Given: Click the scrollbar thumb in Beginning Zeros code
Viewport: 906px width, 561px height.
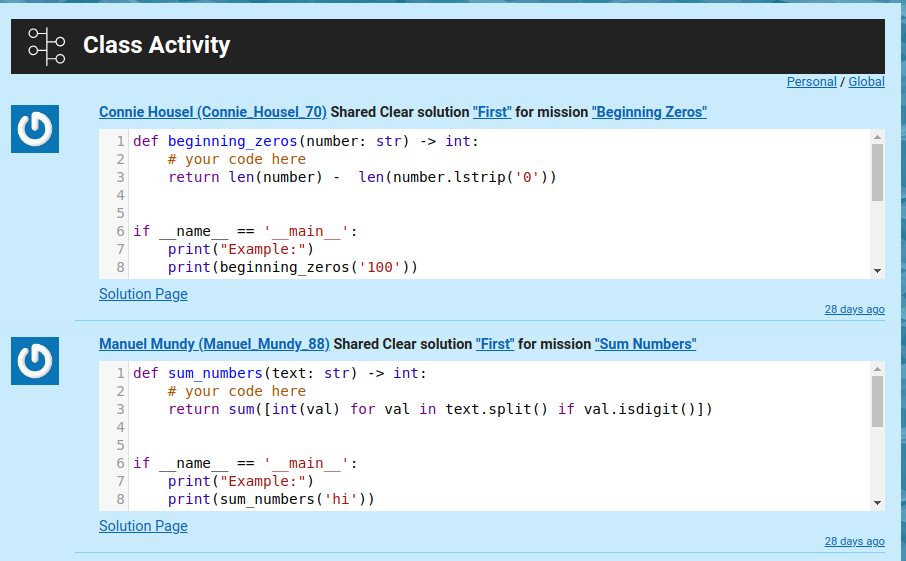Looking at the screenshot, I should [877, 172].
